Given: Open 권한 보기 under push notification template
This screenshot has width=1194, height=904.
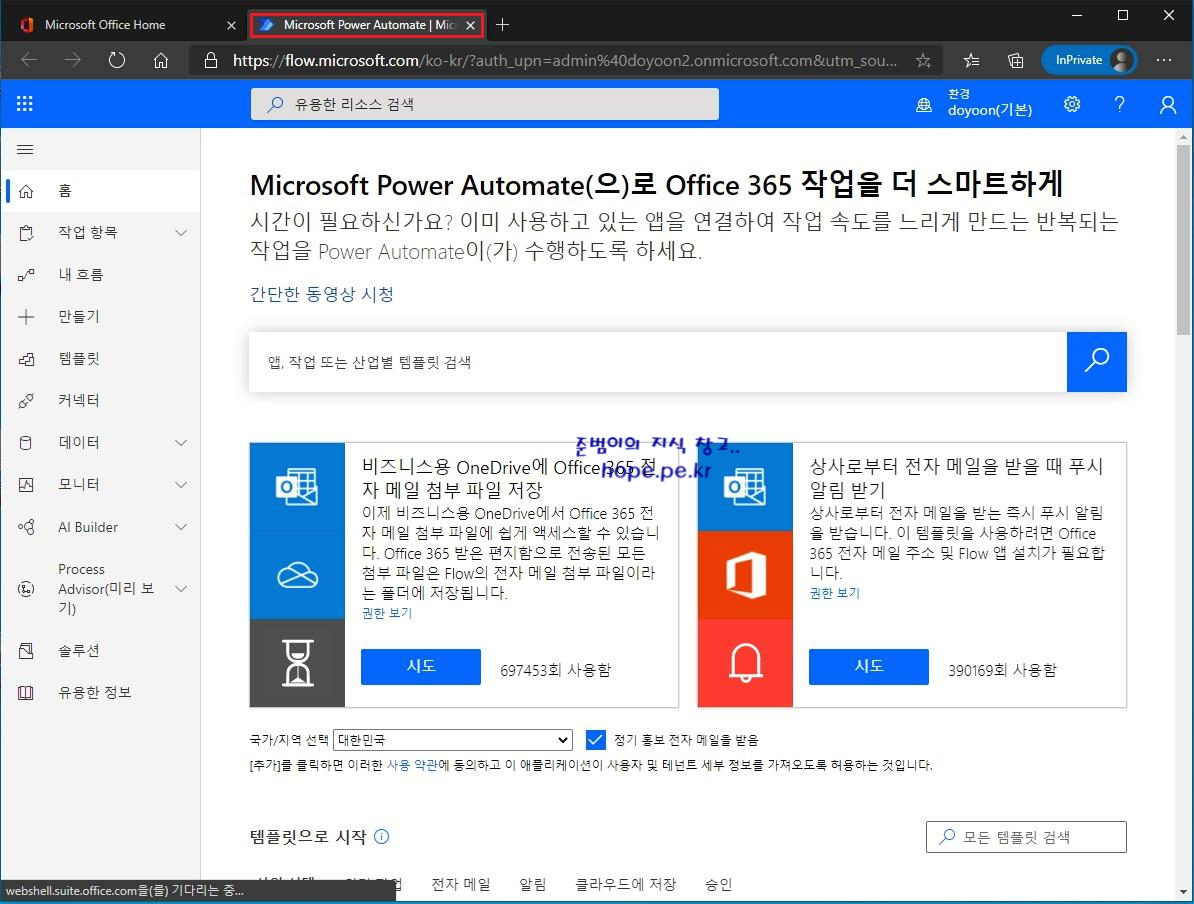Looking at the screenshot, I should click(835, 593).
